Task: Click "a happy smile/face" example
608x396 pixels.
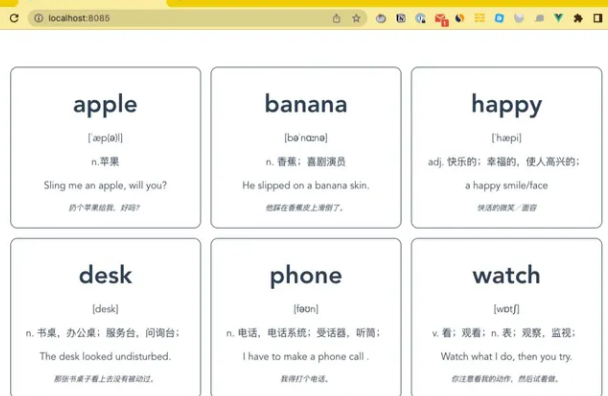Action: 506,186
